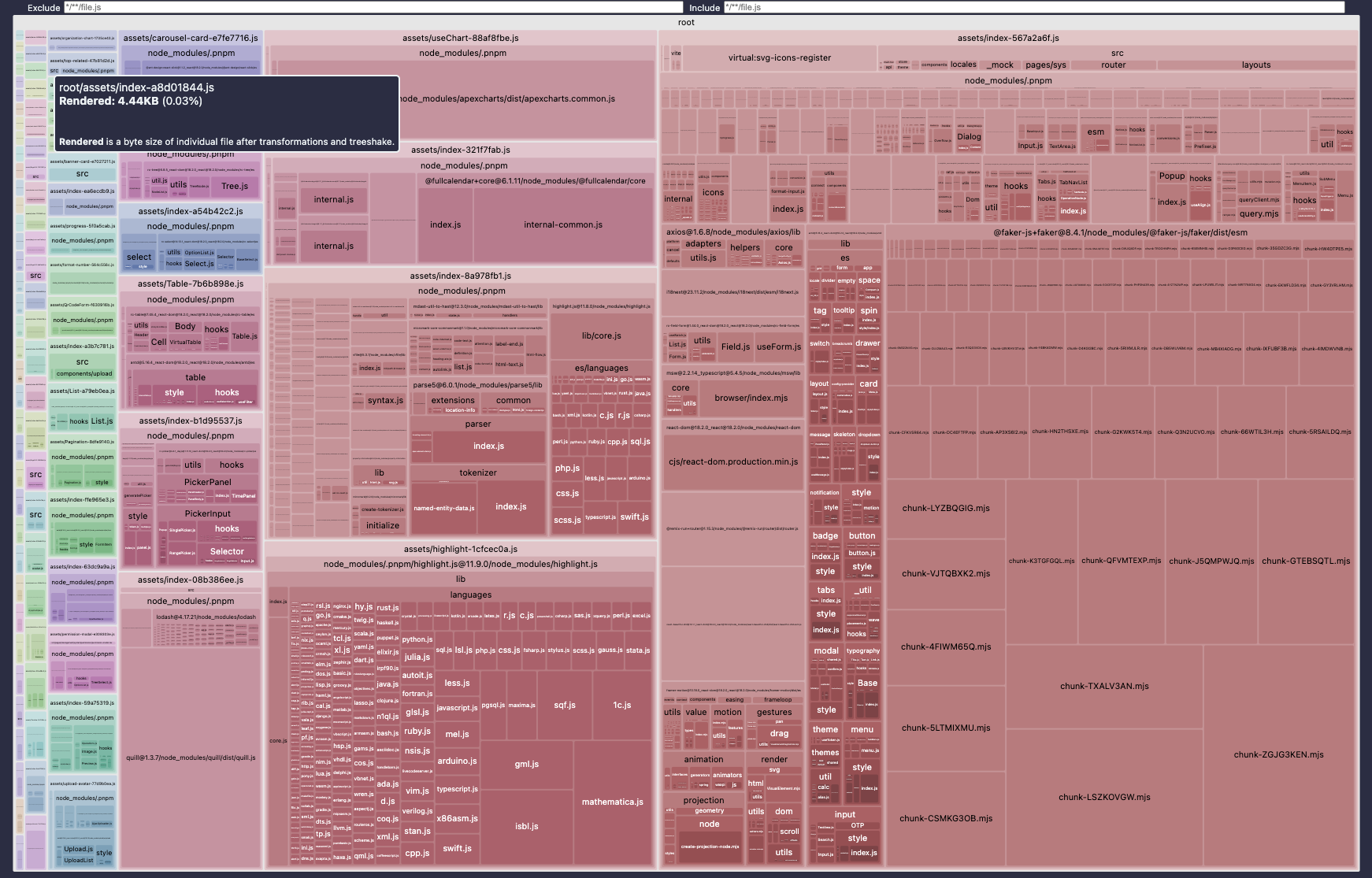Select the x86asm.js language block
Viewport: 1372px width, 878px height.
(458, 818)
